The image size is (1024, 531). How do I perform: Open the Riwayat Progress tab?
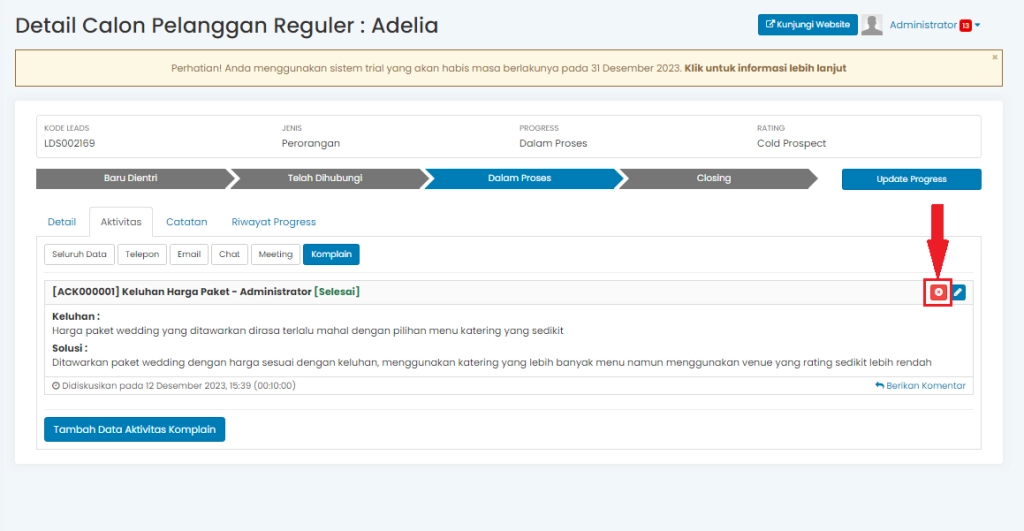273,222
